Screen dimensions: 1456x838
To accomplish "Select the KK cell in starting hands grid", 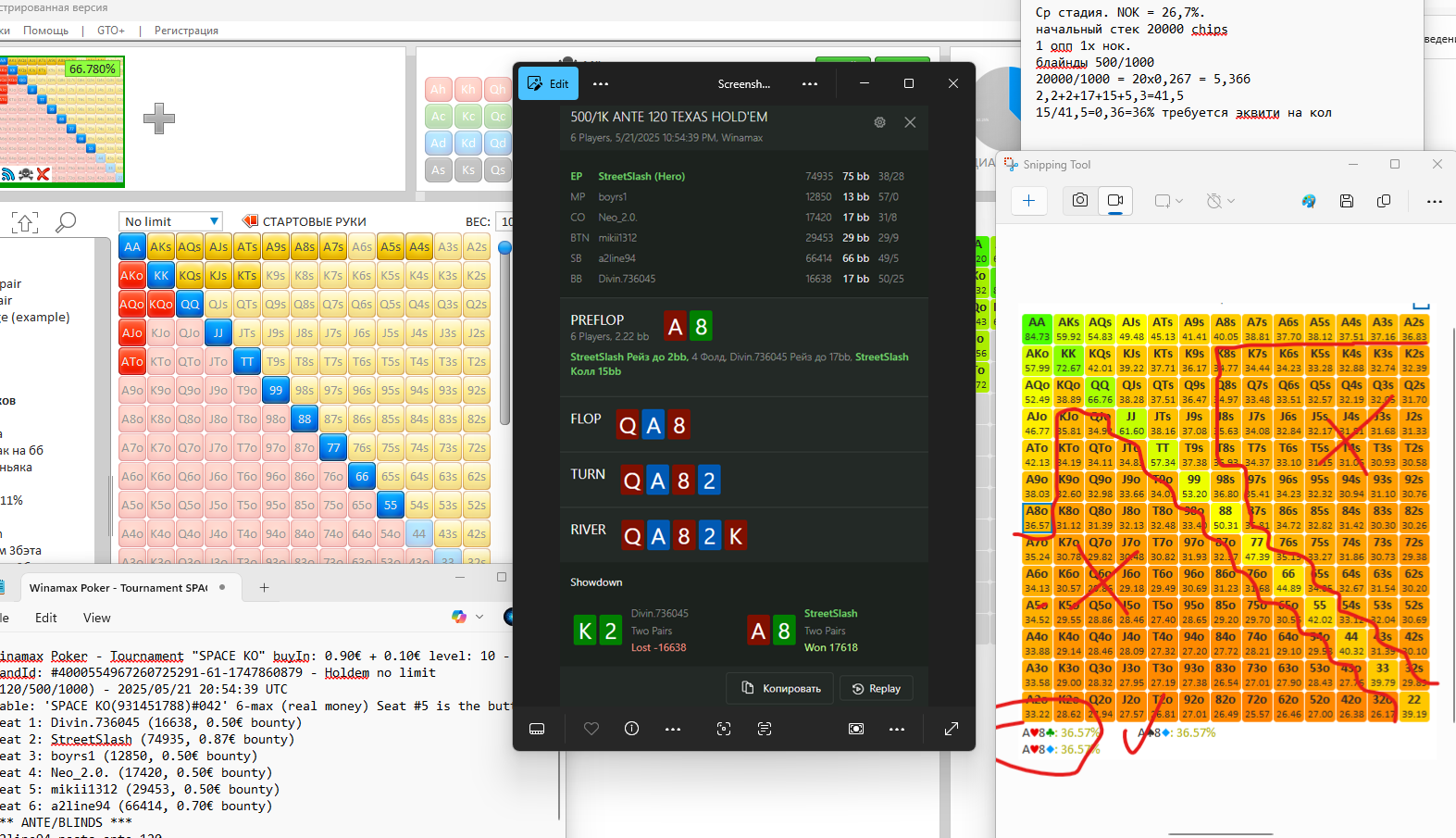I will pyautogui.click(x=161, y=276).
